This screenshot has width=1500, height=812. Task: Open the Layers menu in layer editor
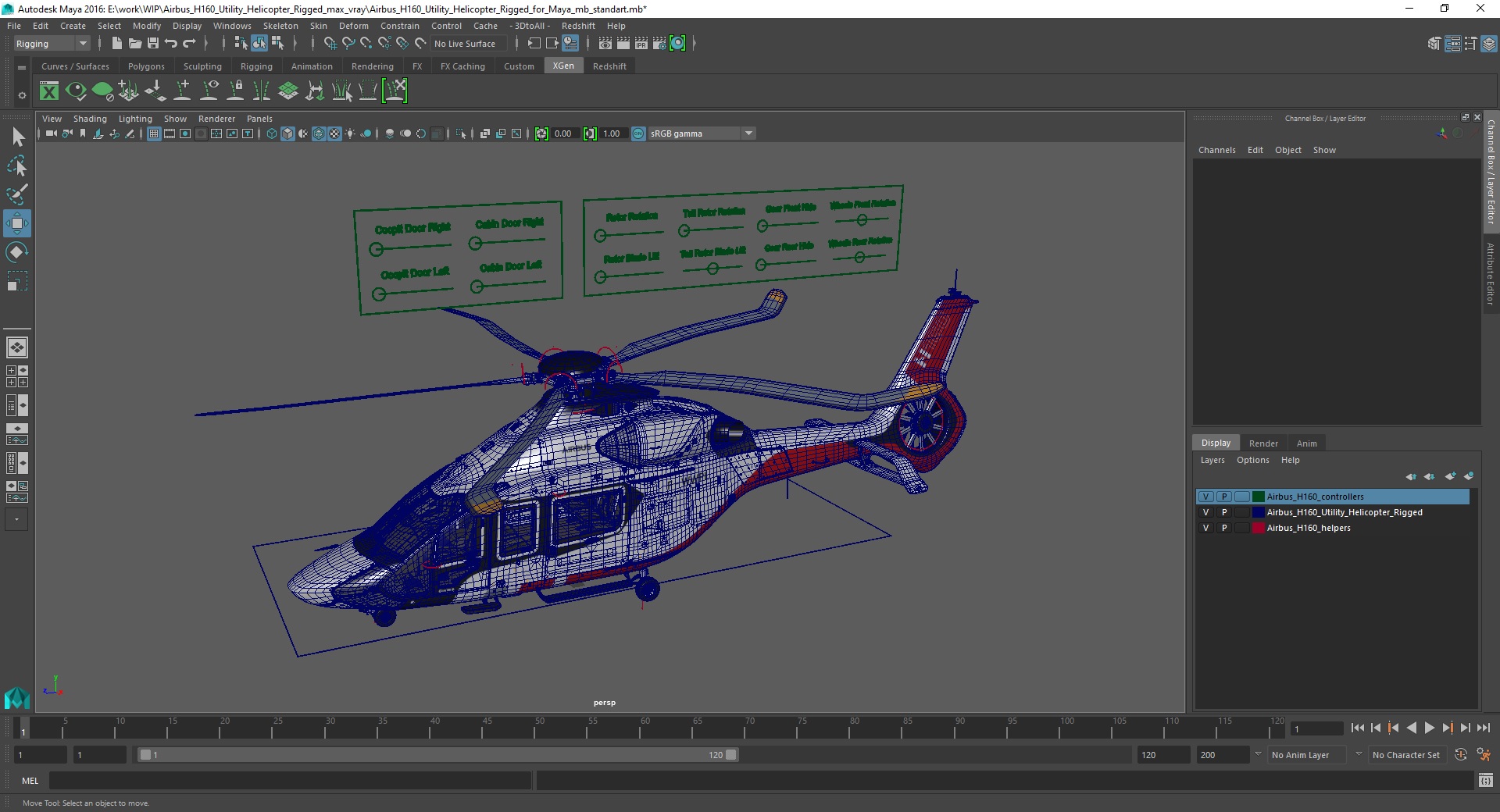point(1212,460)
